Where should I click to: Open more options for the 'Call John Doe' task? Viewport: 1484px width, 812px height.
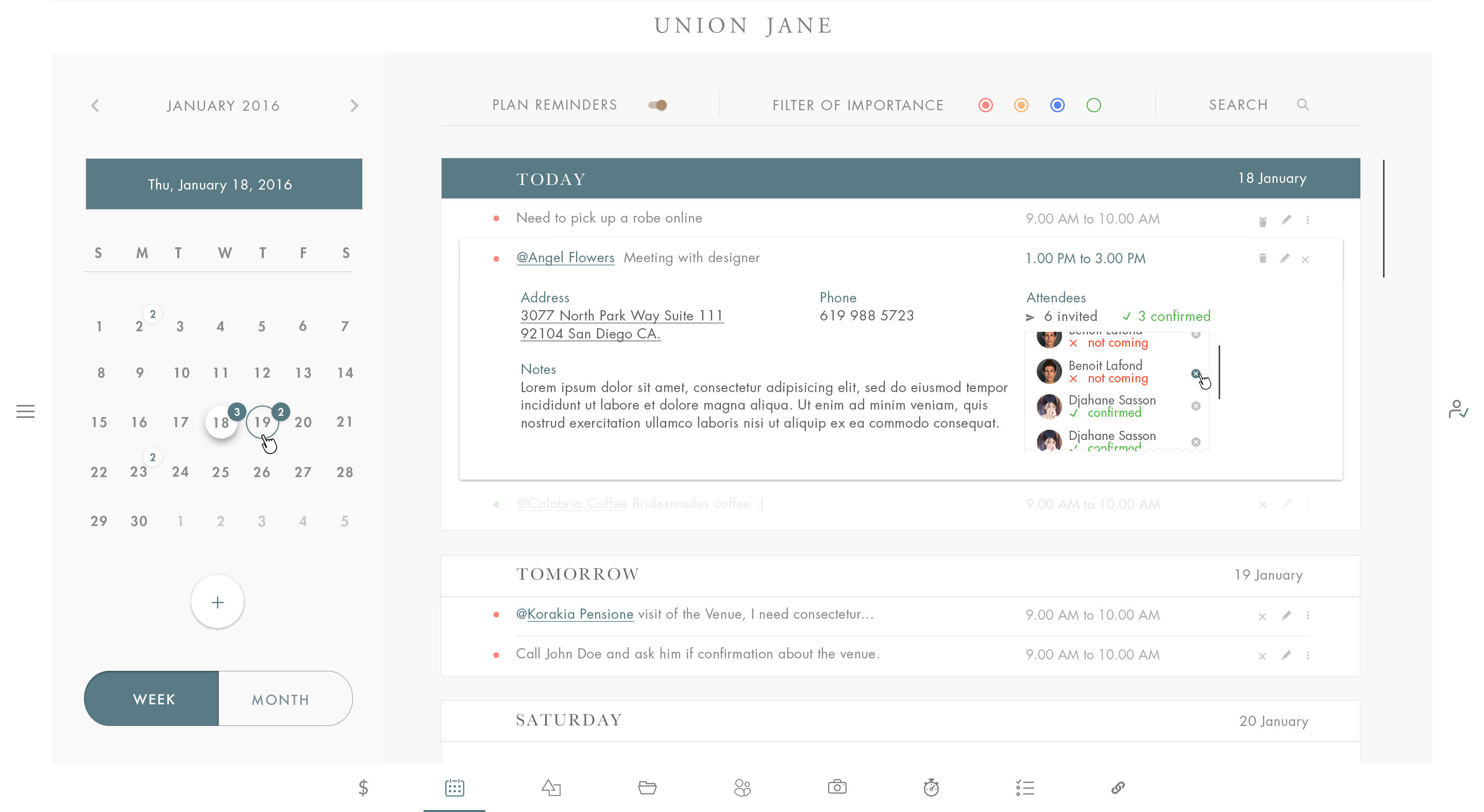(1308, 655)
